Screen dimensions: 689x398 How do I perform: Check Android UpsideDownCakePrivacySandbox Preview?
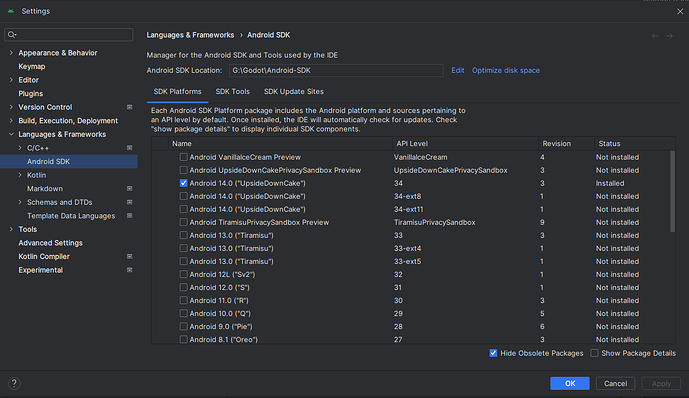184,170
